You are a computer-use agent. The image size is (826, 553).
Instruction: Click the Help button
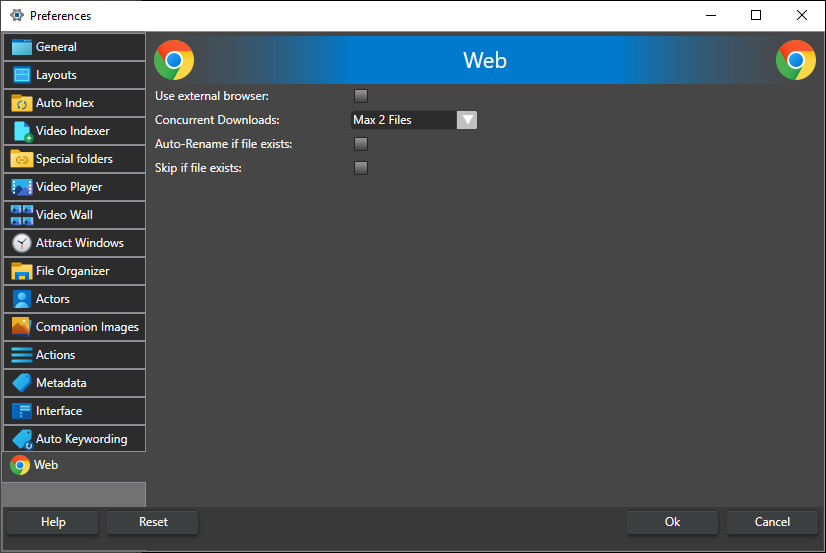[x=53, y=522]
